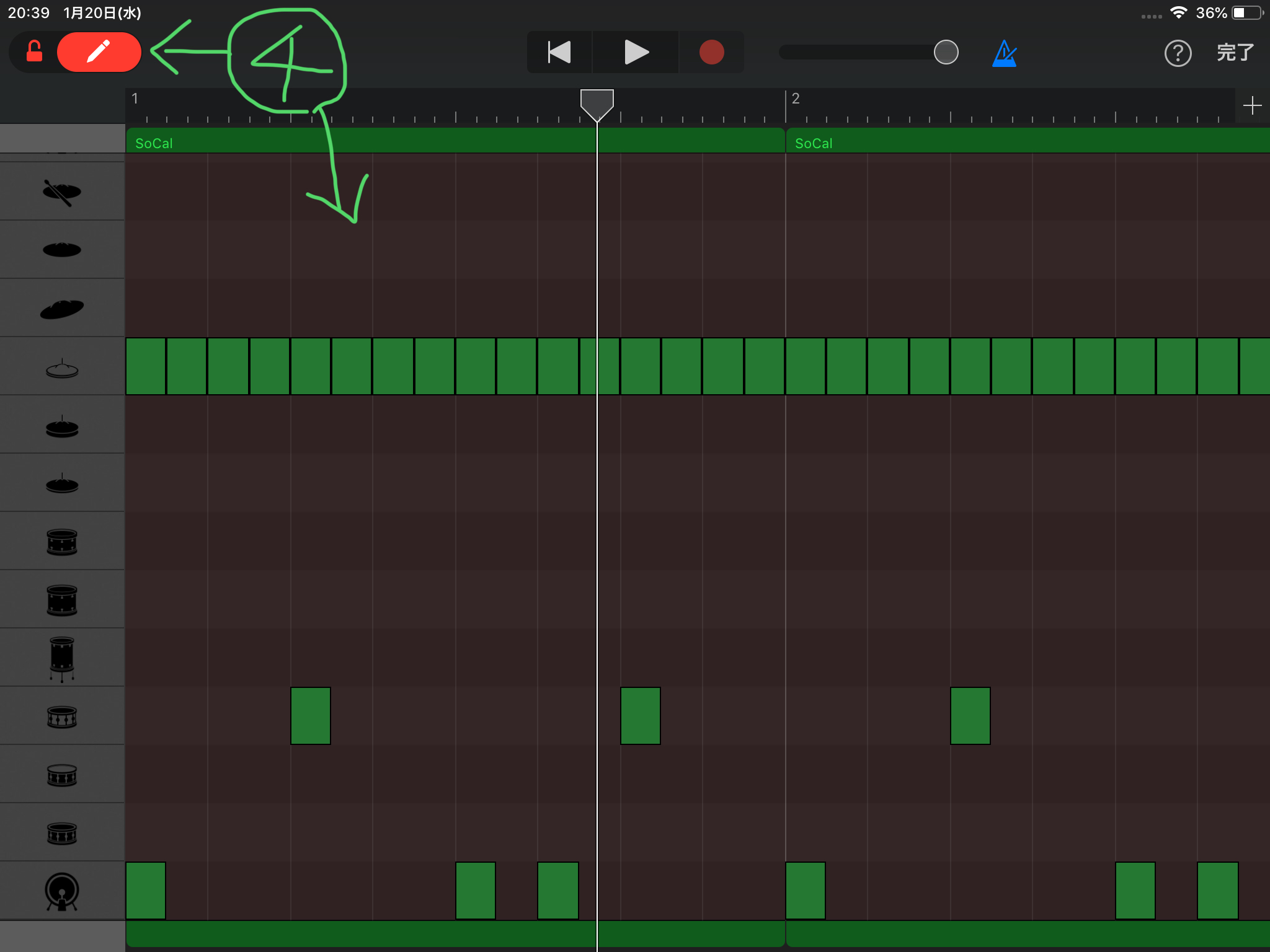The width and height of the screenshot is (1270, 952).
Task: Start playback with the play button
Action: point(636,52)
